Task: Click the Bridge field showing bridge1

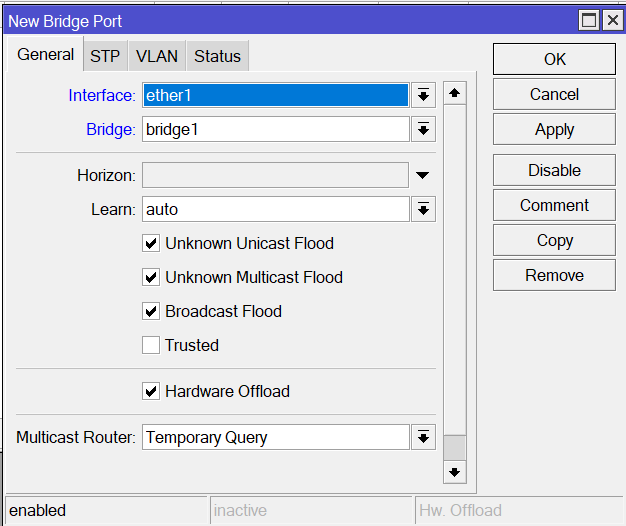Action: [276, 129]
